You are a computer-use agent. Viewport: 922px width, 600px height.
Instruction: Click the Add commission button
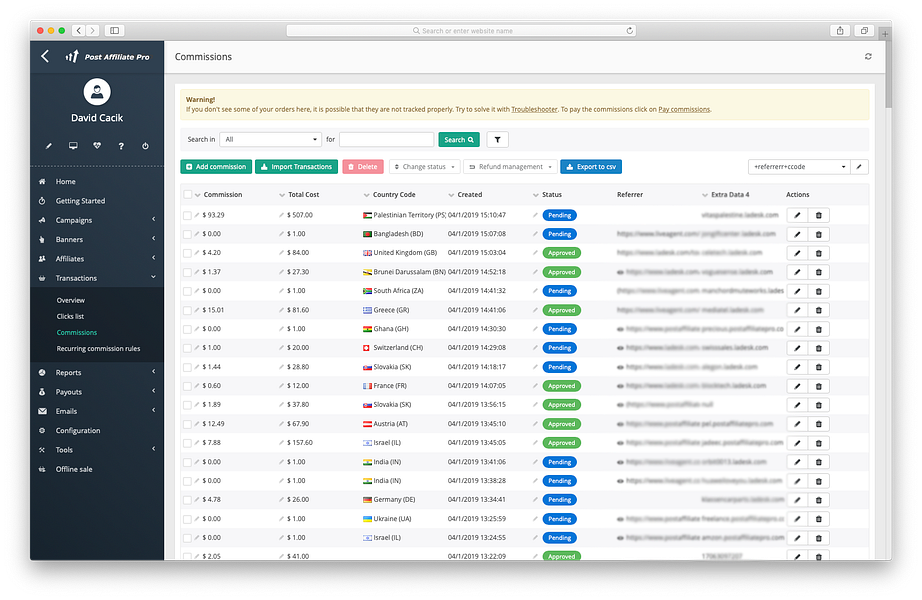[215, 166]
